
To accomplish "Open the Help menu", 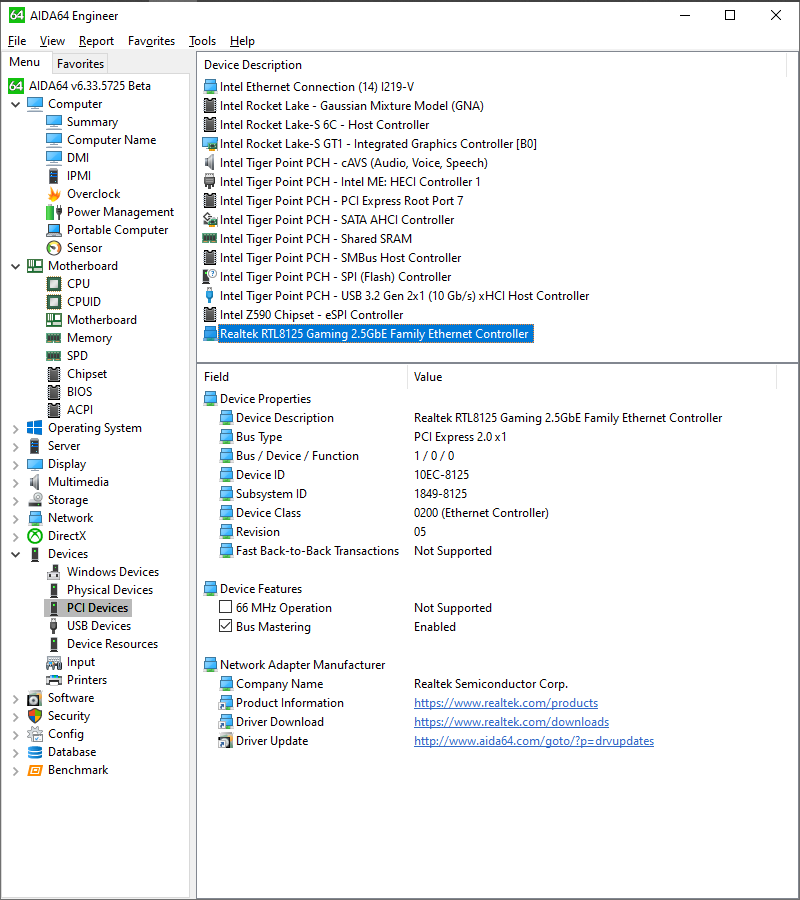I will tap(242, 41).
